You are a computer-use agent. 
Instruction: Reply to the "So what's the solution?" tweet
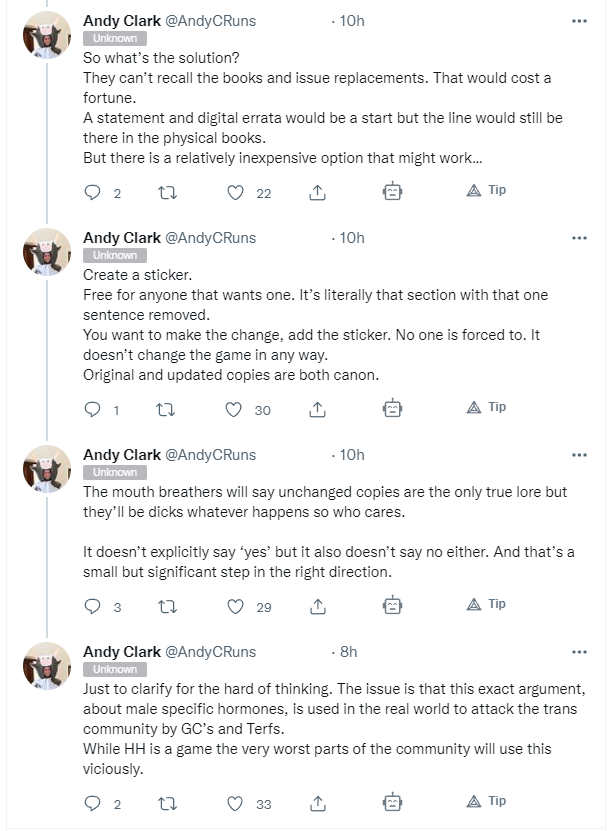tap(93, 192)
